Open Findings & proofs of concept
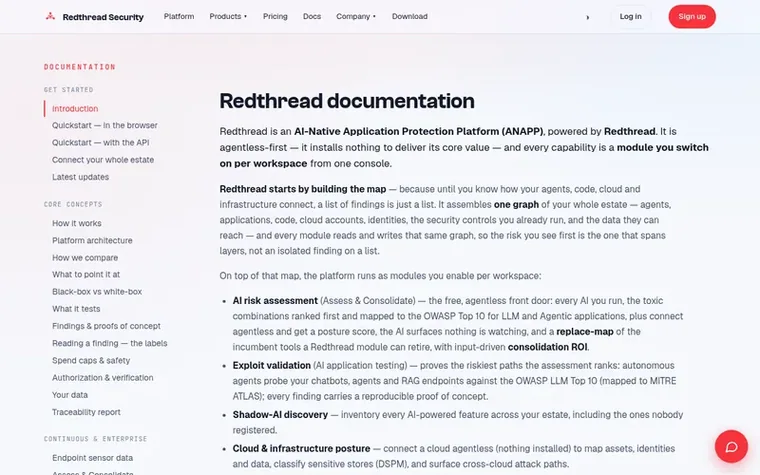 (106, 326)
